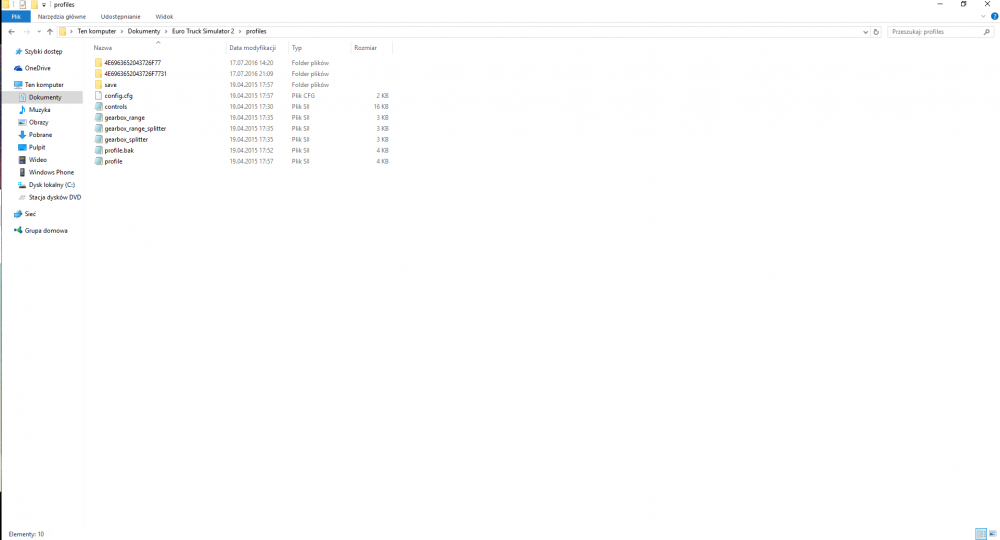Expand the ribbon with the chevron
The image size is (1000, 540).
point(983,17)
